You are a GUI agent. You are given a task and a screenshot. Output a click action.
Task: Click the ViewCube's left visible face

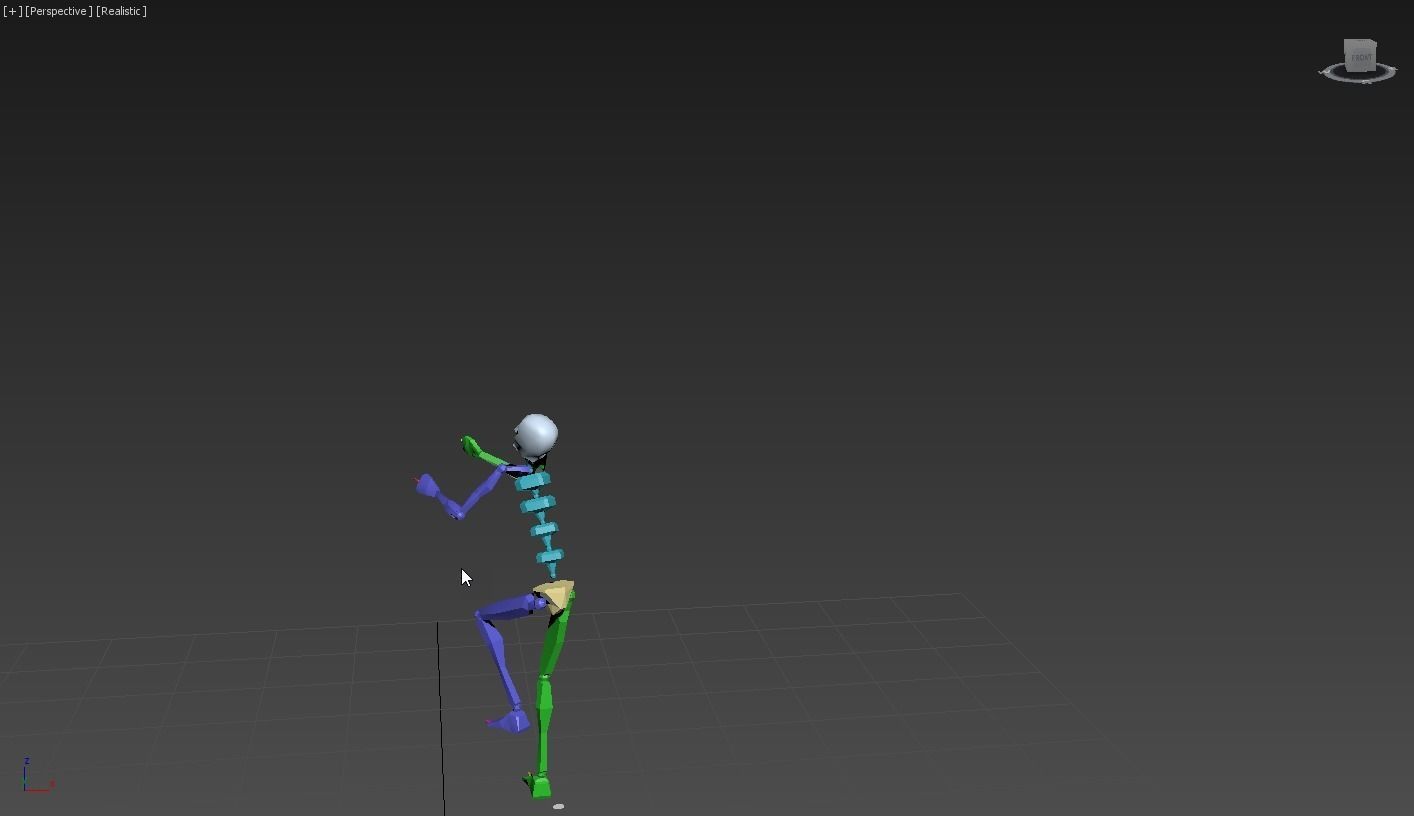tap(1345, 58)
